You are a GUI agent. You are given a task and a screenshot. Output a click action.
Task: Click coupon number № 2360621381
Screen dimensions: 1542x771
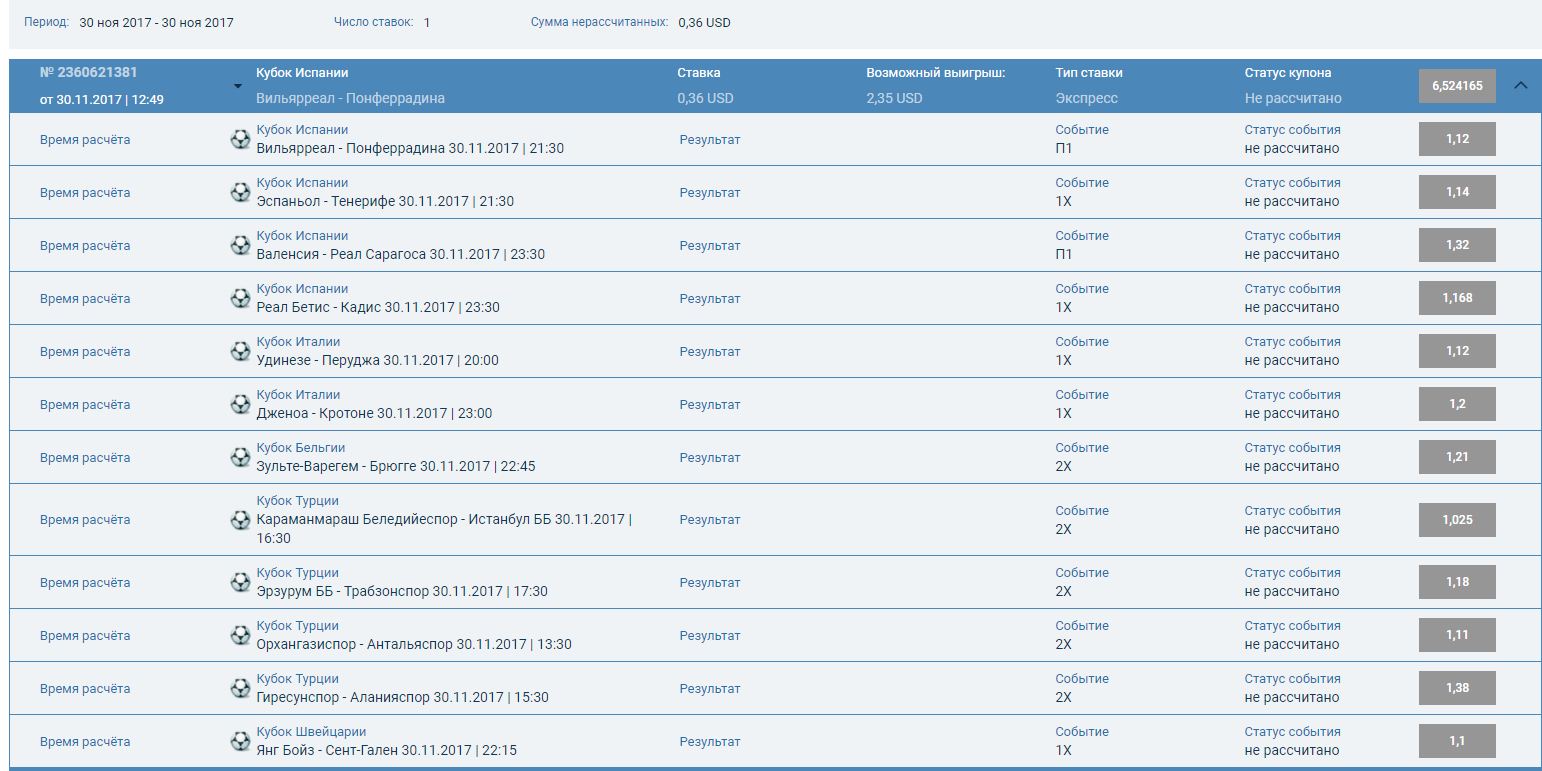(88, 73)
